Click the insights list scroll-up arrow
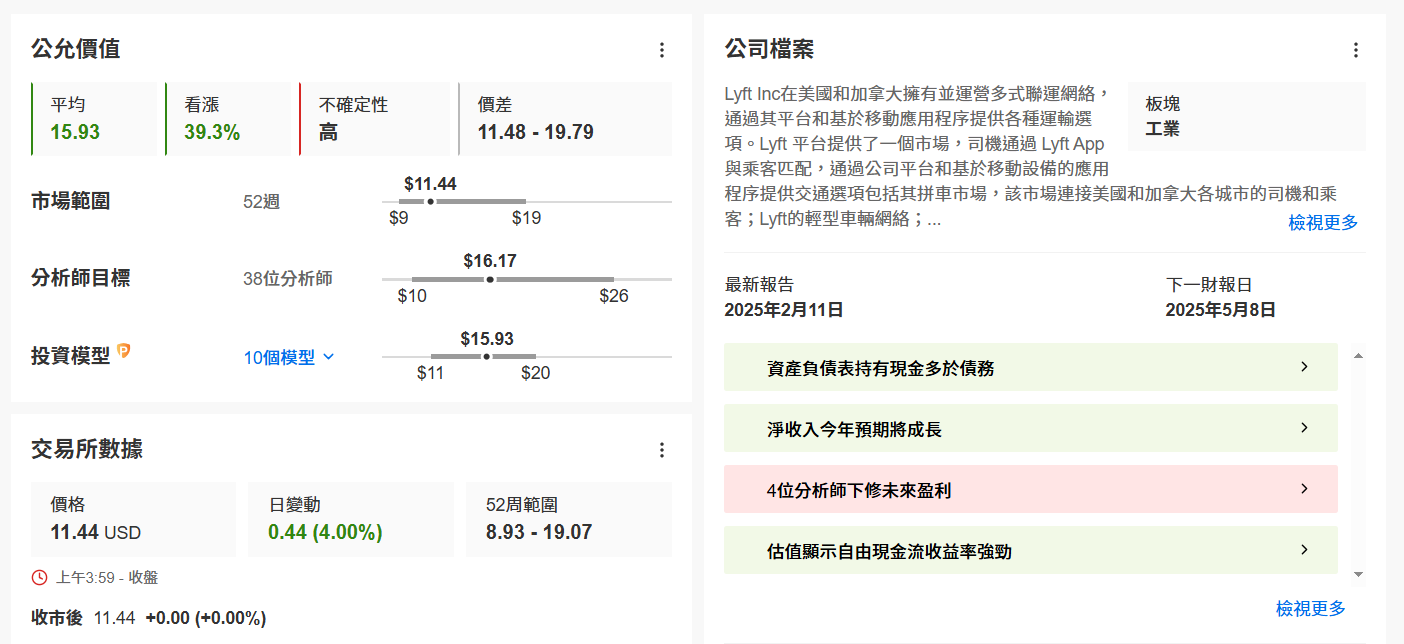 [1358, 355]
